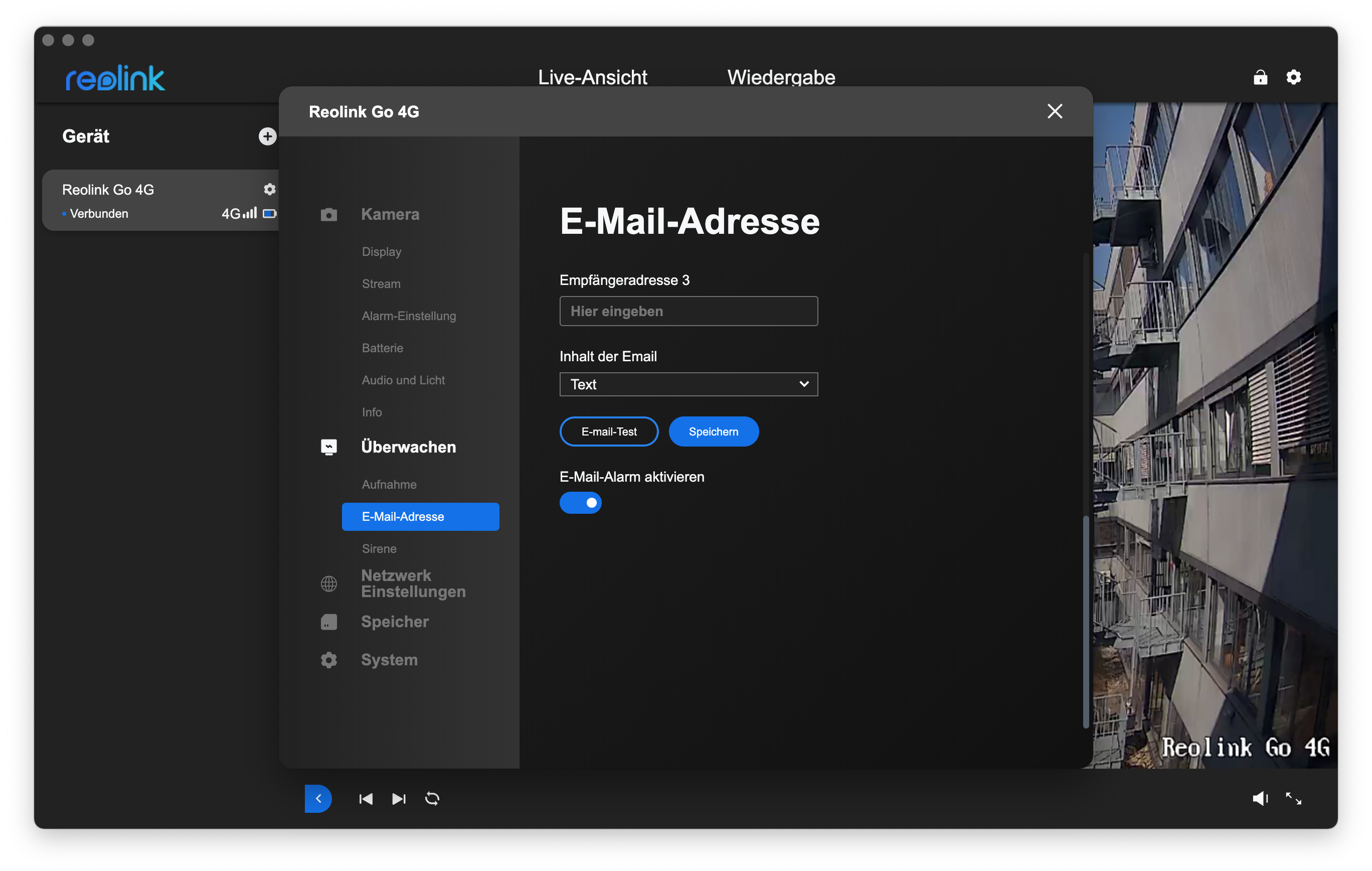Click the settings panel vertical scrollbar

point(1085,621)
